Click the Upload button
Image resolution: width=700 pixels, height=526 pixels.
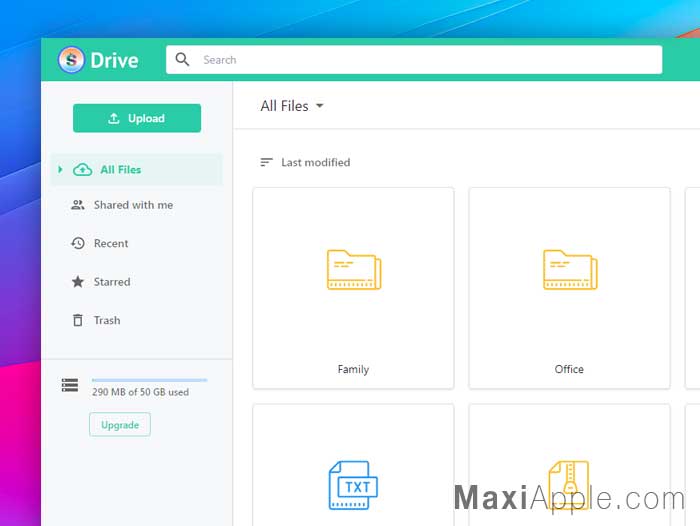(137, 118)
